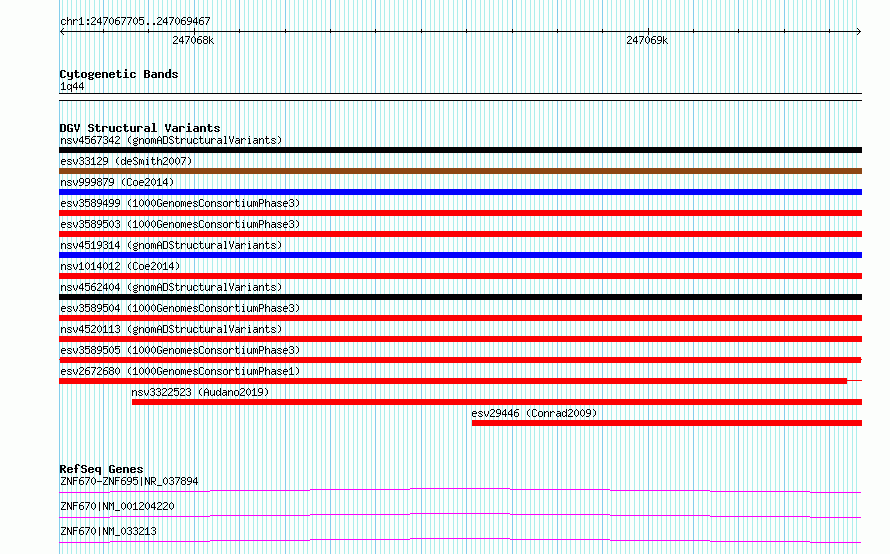Click nsv3322523 (Audano2019) label

click(200, 392)
